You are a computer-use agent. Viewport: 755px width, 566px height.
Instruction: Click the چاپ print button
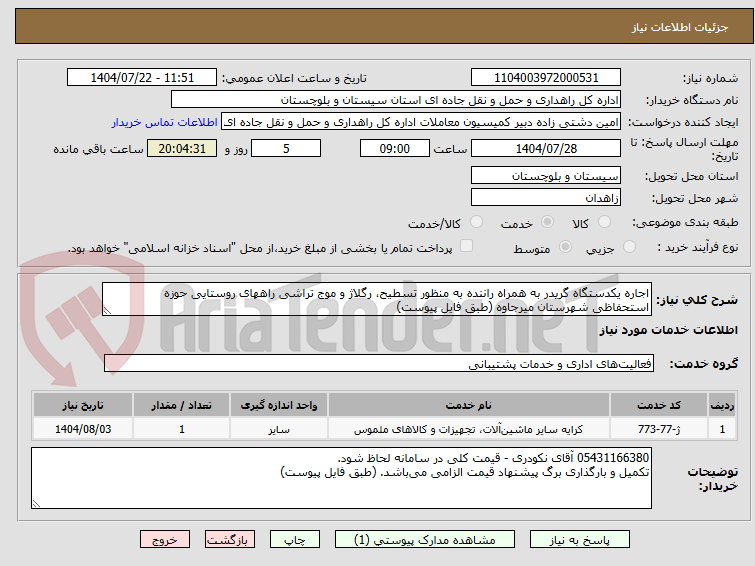295,540
